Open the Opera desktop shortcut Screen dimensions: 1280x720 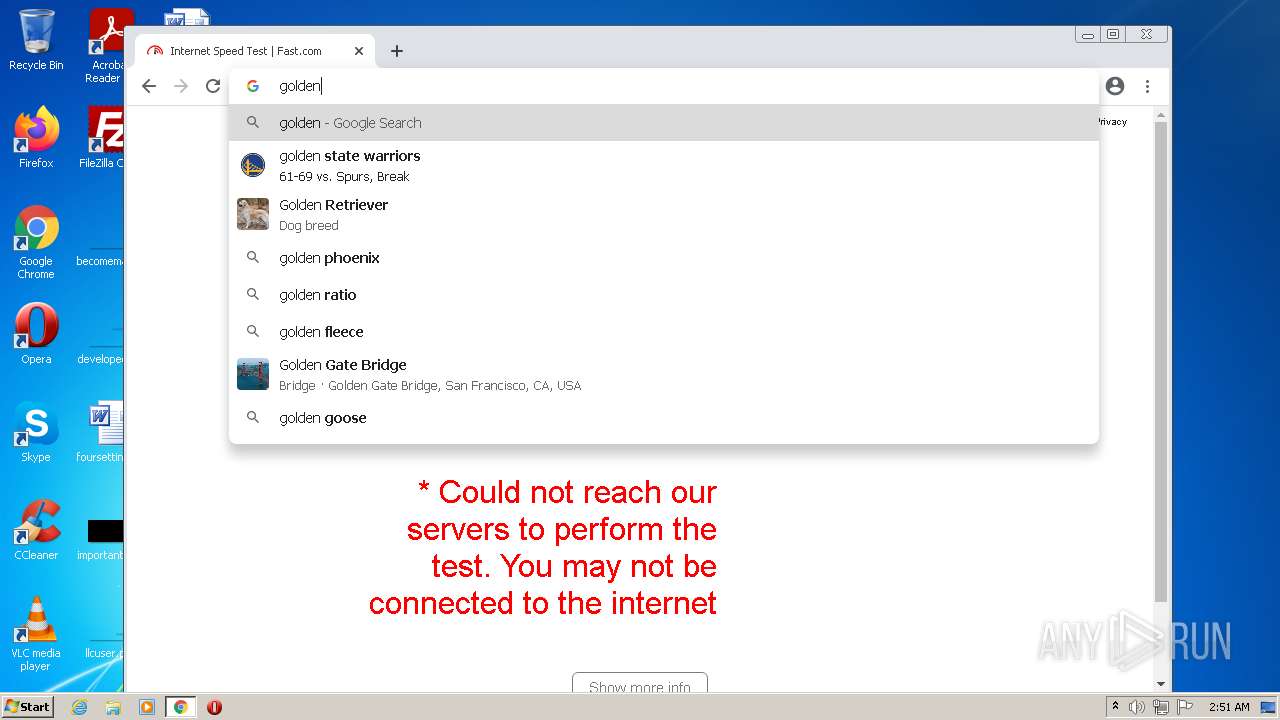pos(36,334)
